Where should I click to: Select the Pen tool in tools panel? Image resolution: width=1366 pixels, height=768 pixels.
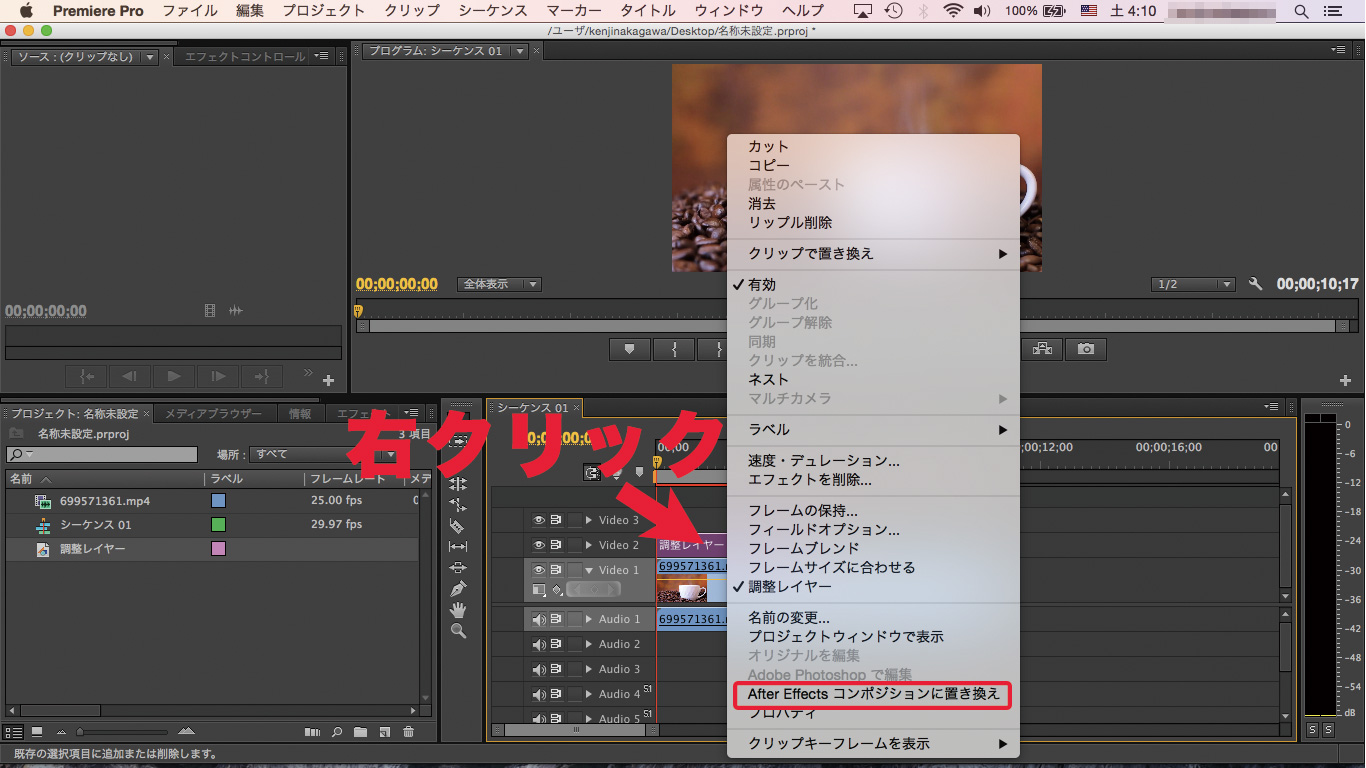point(458,588)
